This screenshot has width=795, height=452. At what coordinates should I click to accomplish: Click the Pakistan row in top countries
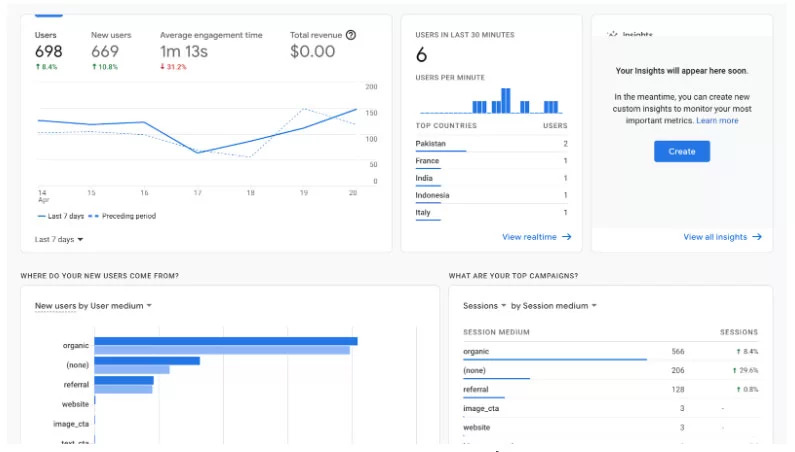(x=491, y=144)
